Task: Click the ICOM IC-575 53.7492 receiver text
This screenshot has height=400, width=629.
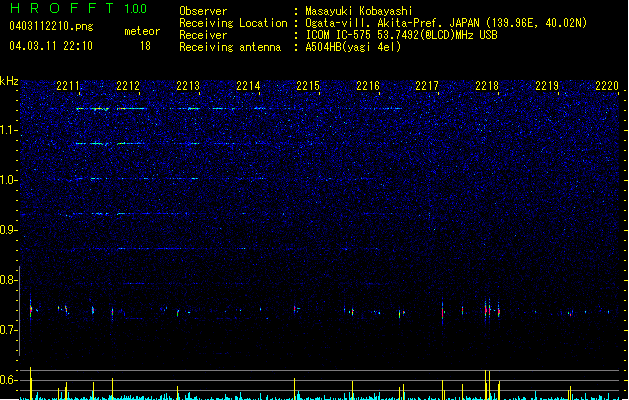Action: coord(401,35)
